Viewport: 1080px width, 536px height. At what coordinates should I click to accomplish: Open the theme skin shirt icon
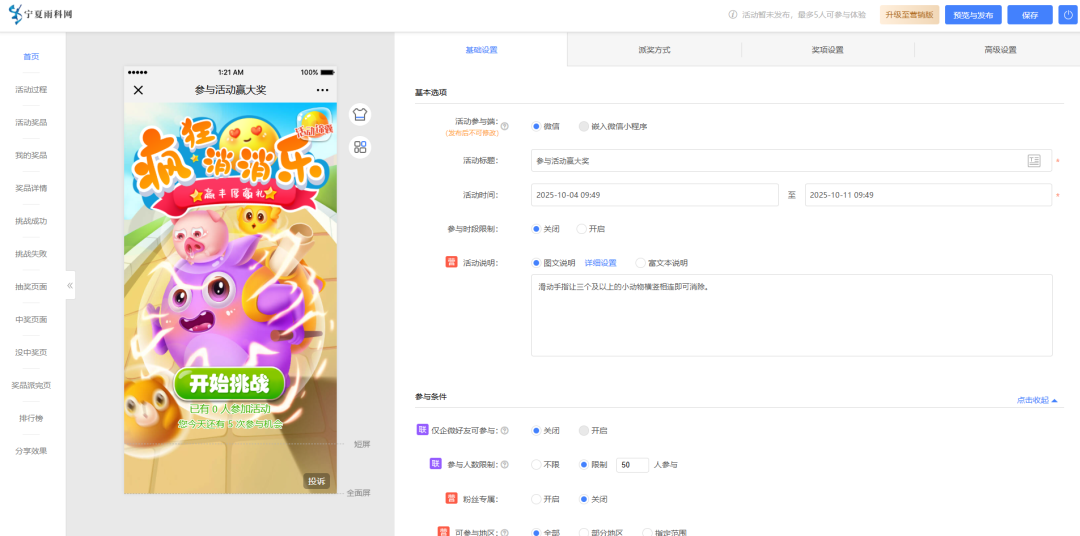pos(360,114)
